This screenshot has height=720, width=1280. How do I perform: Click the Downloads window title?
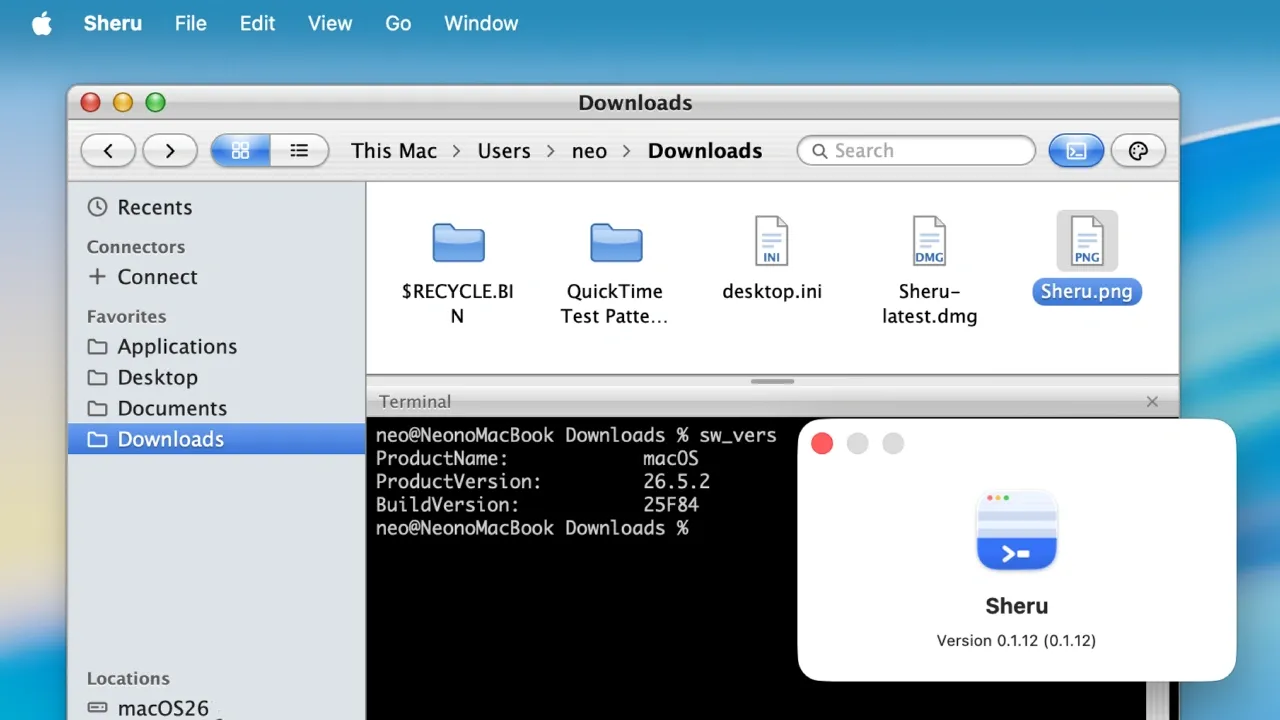[635, 103]
